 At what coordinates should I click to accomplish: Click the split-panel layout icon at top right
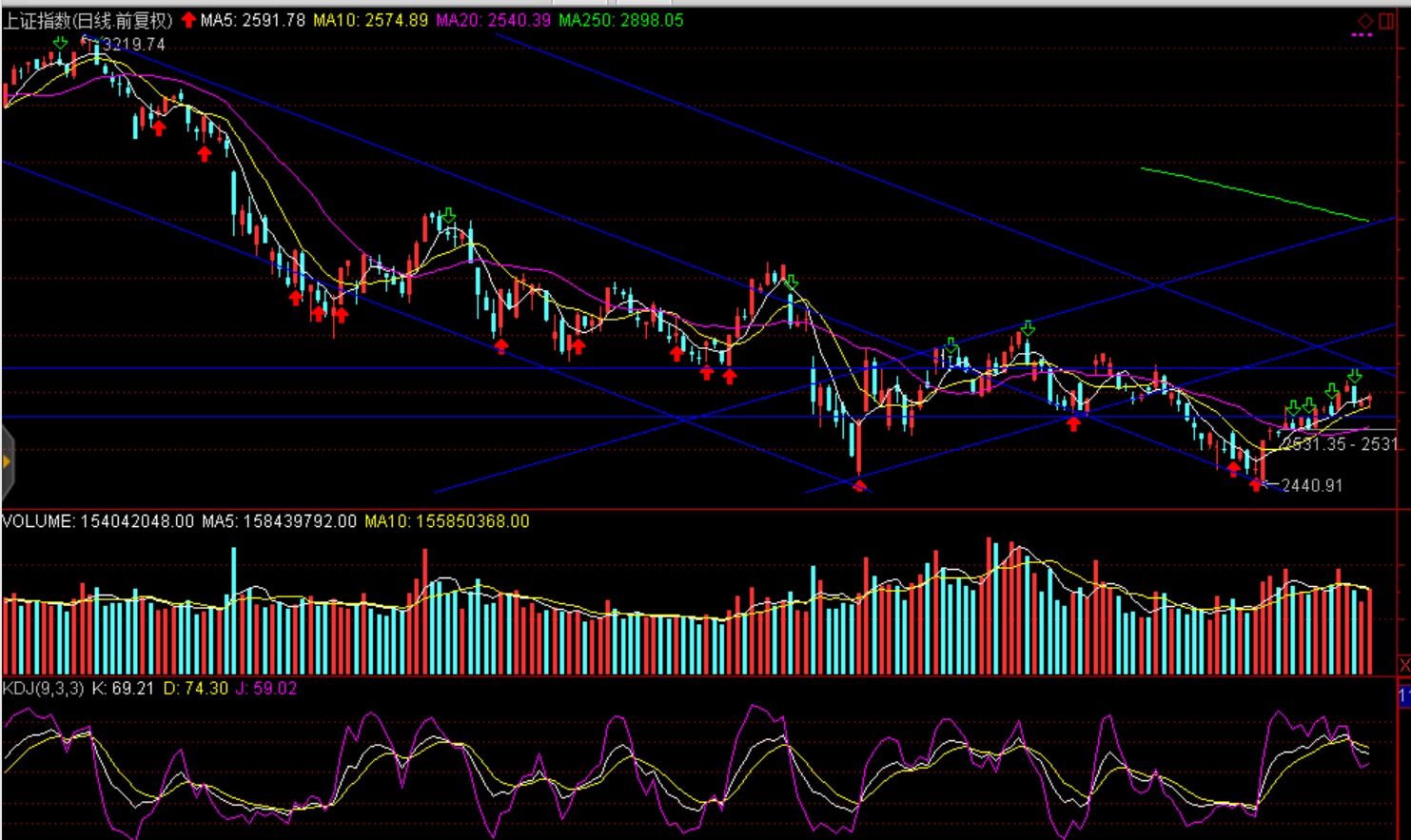point(1386,20)
